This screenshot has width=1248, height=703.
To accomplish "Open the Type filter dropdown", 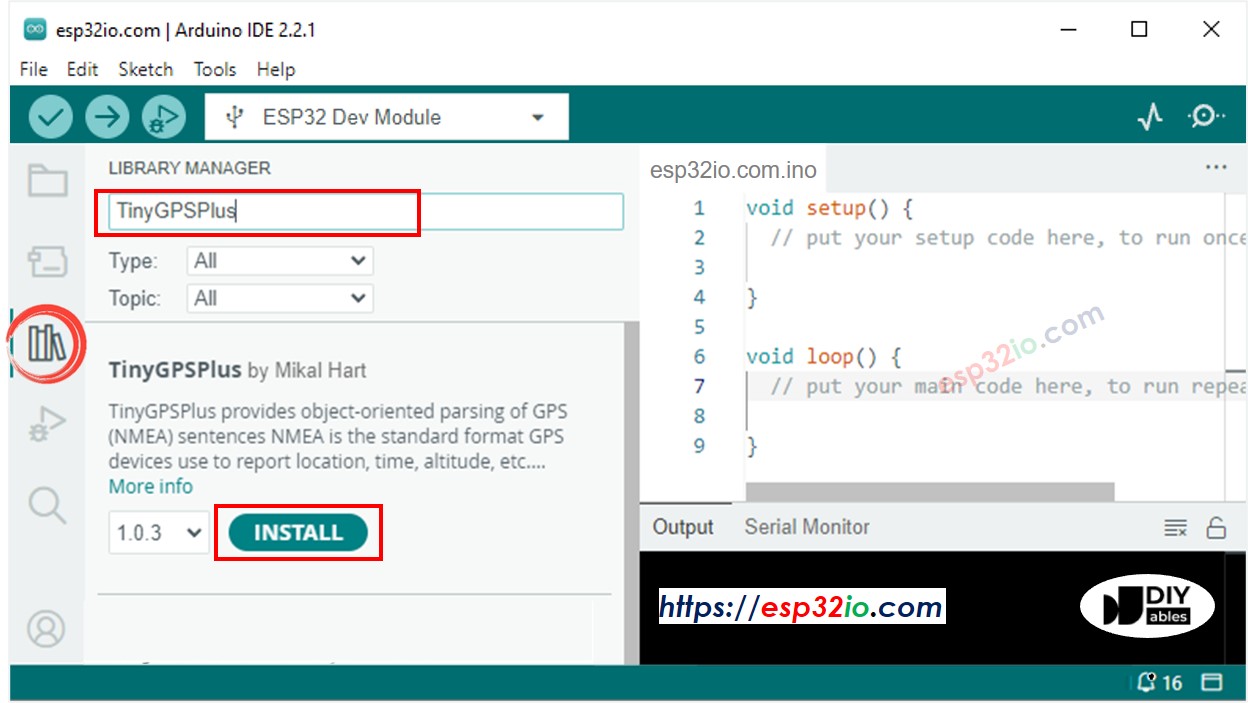I will [x=279, y=260].
